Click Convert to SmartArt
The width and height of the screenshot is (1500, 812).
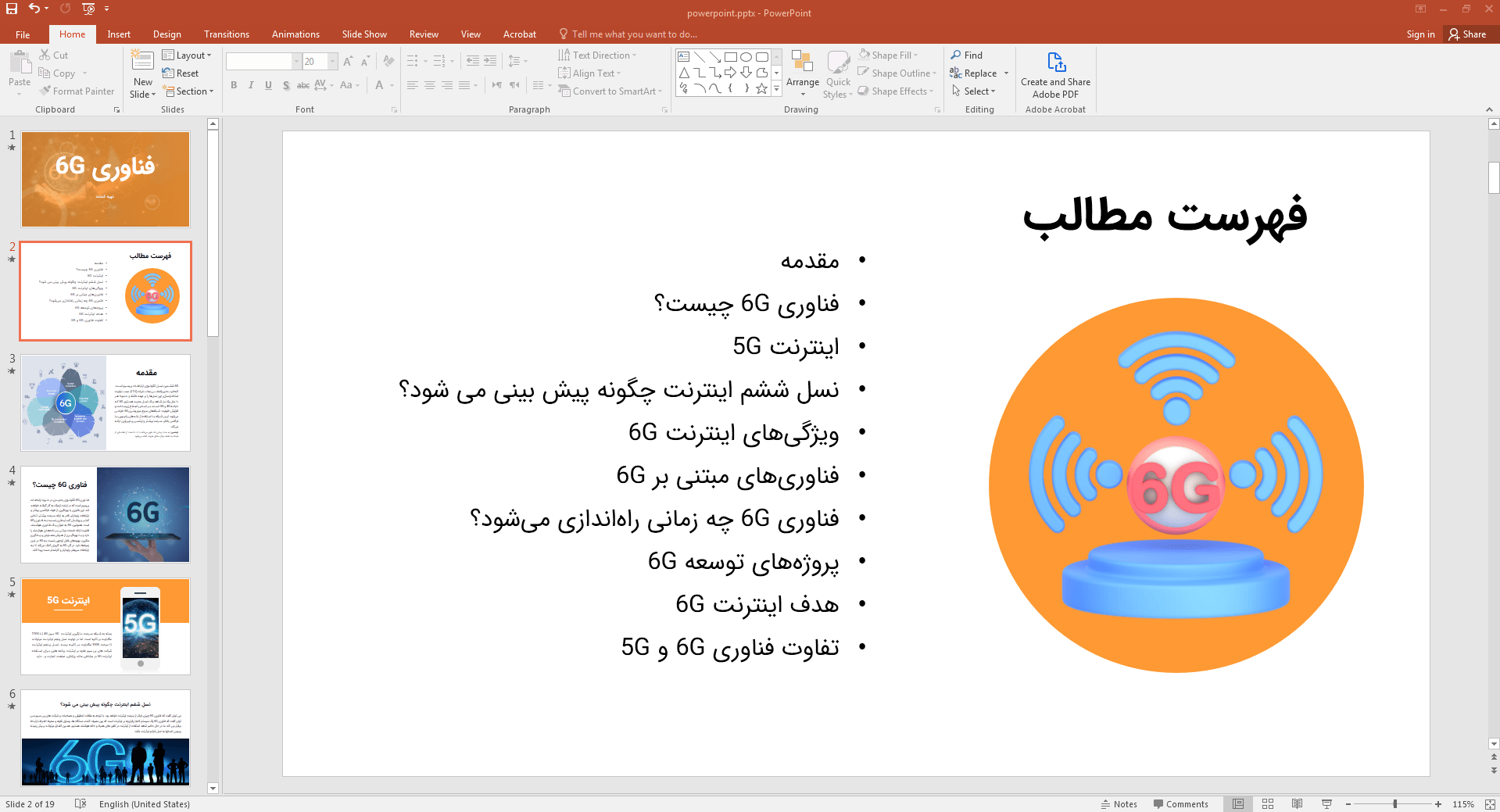pos(610,91)
